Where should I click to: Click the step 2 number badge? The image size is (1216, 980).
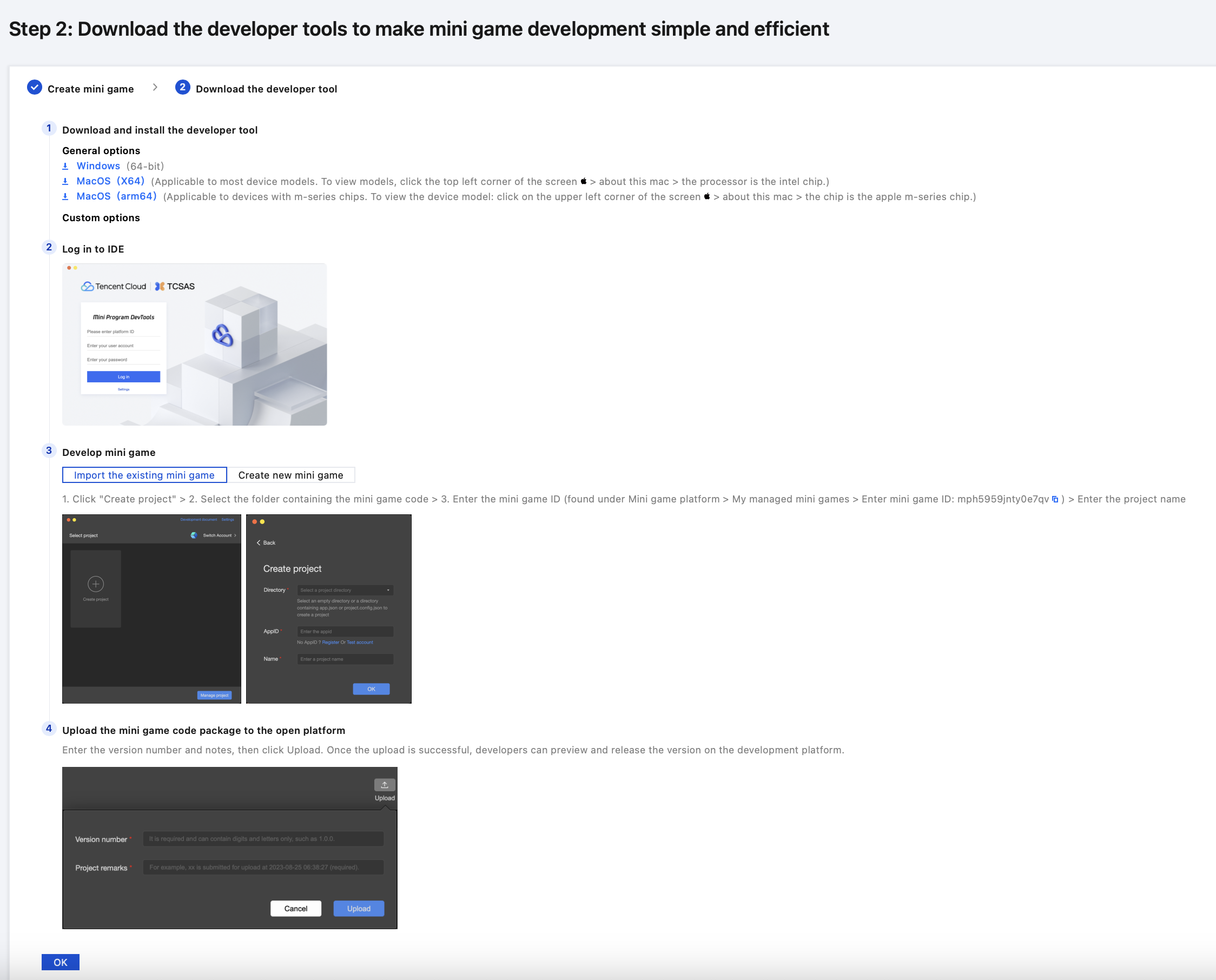[182, 88]
